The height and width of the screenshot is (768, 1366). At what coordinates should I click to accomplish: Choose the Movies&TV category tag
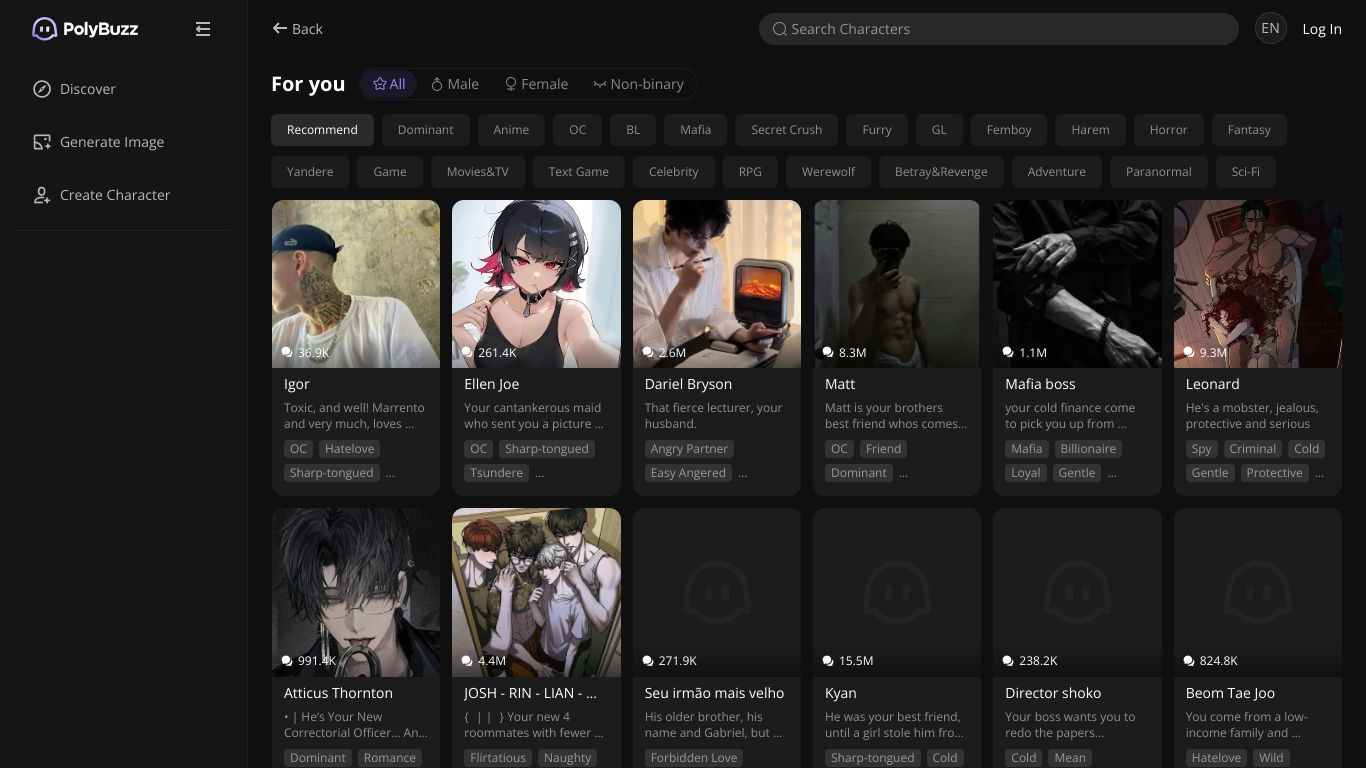tap(478, 172)
